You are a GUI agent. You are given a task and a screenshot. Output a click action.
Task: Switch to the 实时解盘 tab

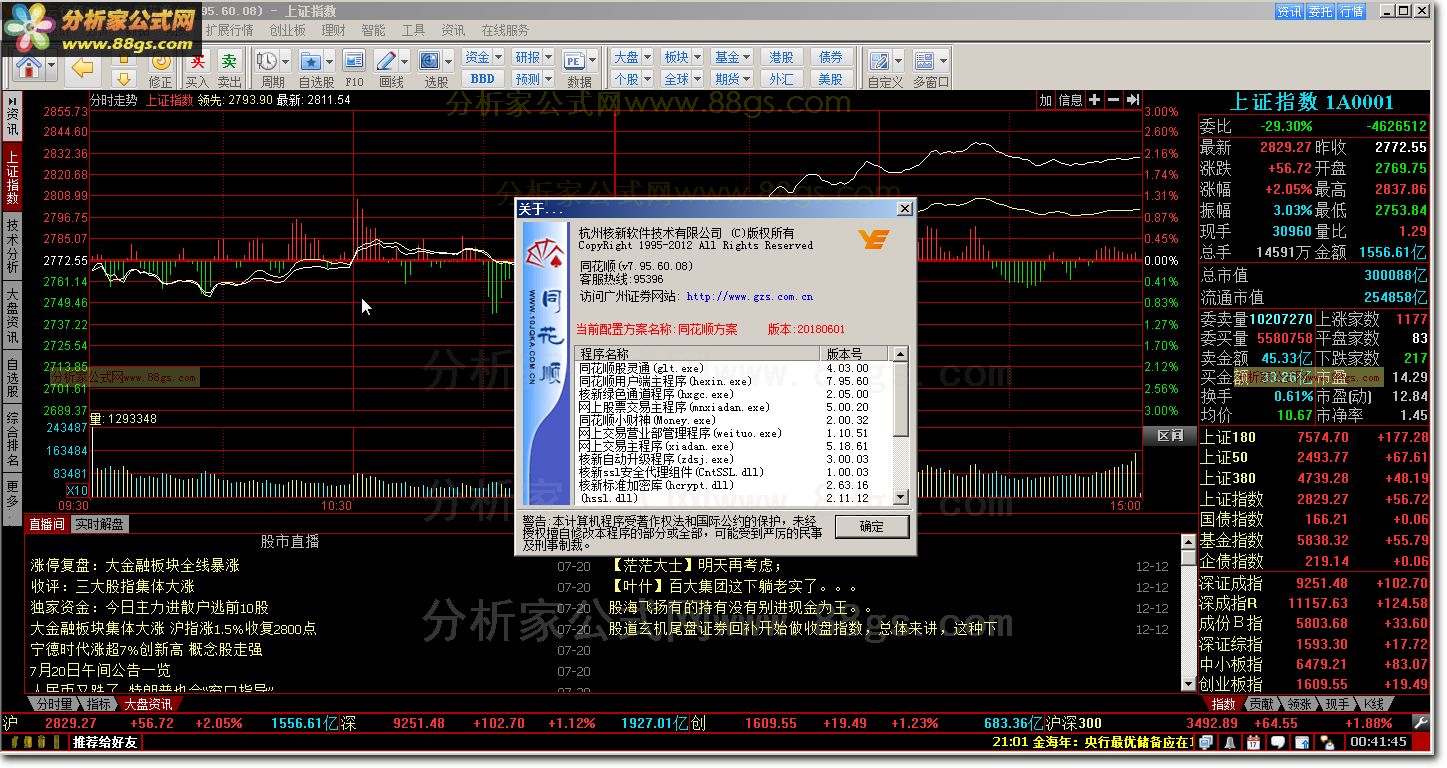point(99,524)
